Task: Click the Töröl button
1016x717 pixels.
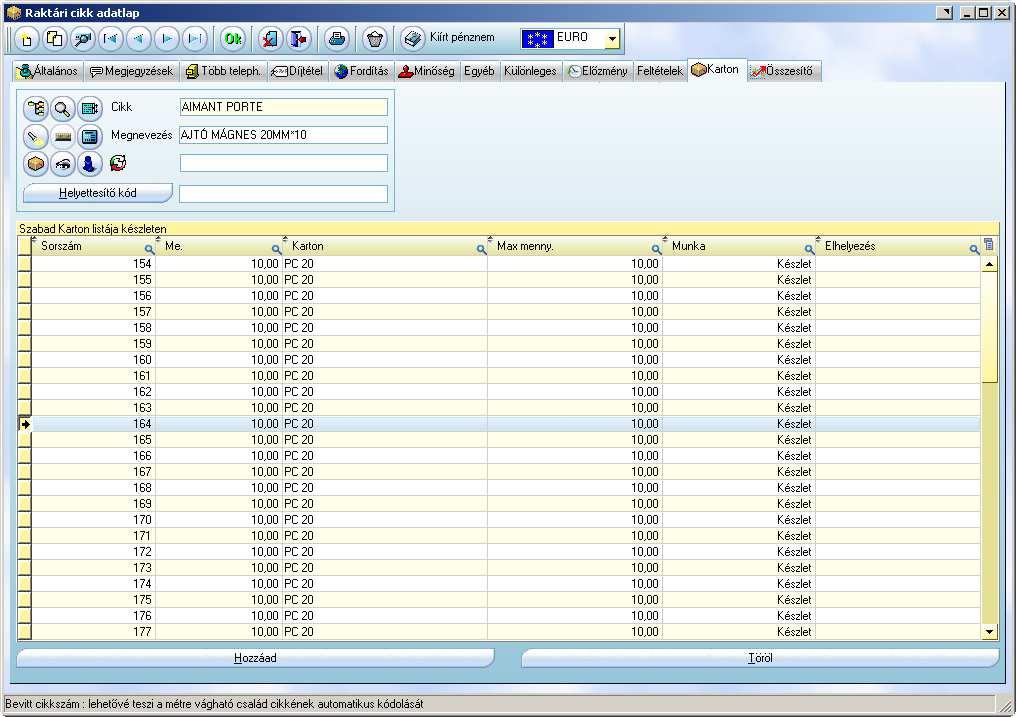Action: [760, 658]
